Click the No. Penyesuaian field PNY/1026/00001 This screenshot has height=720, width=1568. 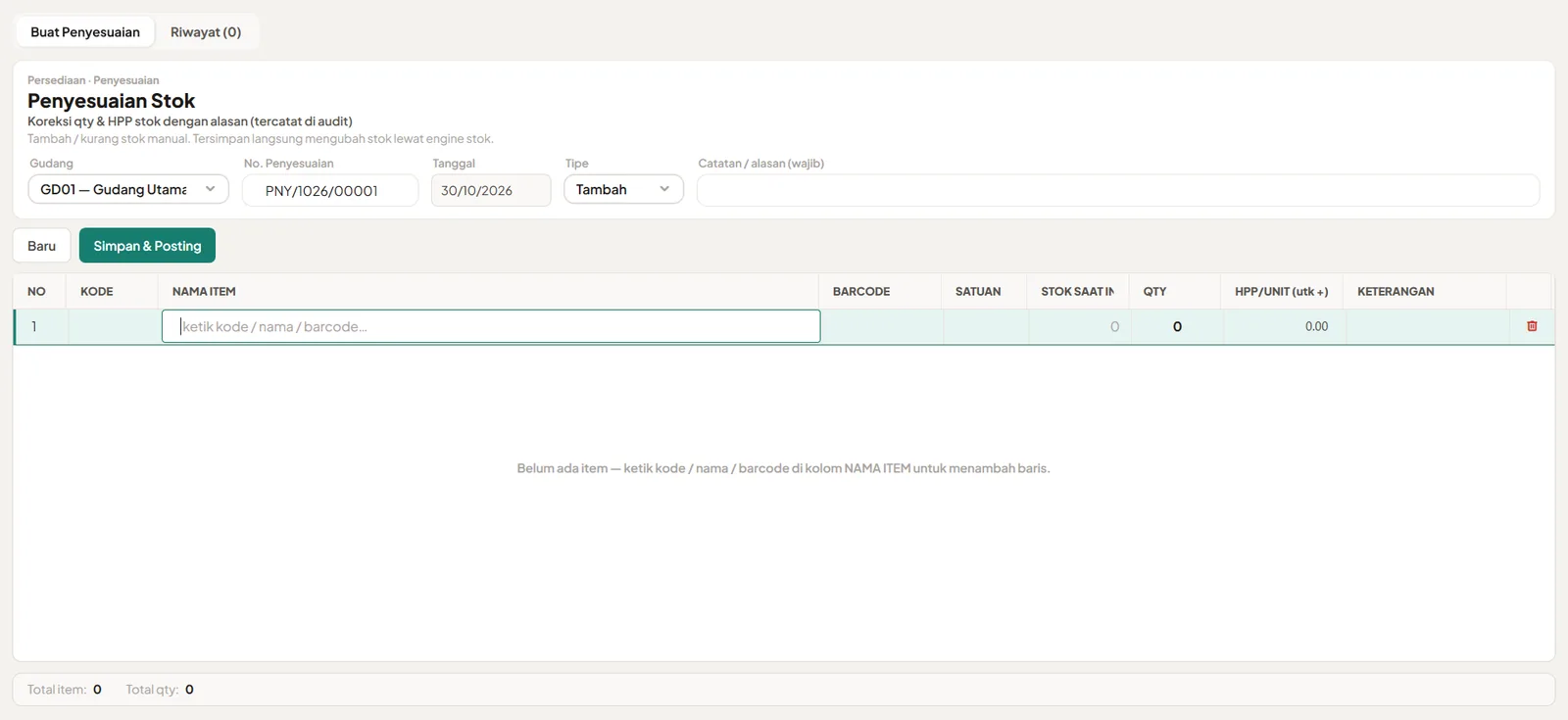point(330,190)
